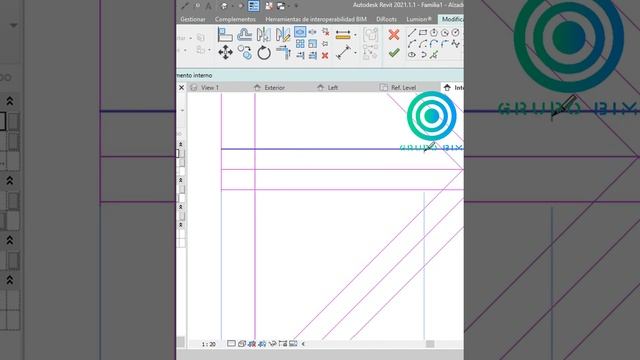Viewport: 640px width, 360px height.
Task: Select the Circle draw tool
Action: pos(456,33)
